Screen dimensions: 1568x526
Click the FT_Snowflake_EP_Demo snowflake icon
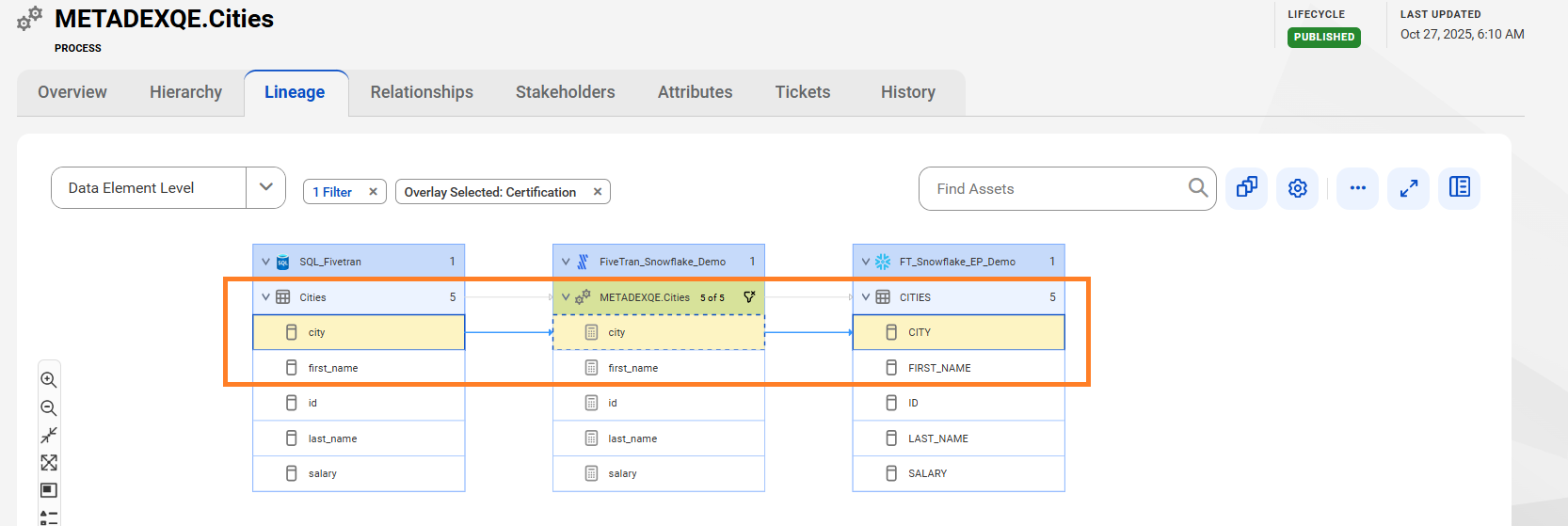[883, 262]
